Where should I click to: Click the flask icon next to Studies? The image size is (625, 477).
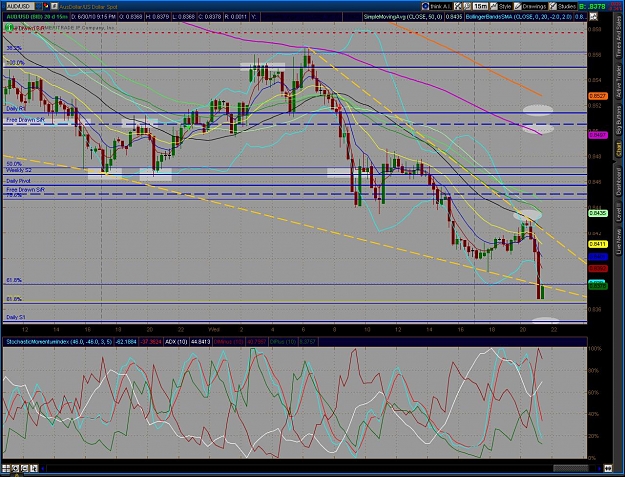click(x=553, y=6)
